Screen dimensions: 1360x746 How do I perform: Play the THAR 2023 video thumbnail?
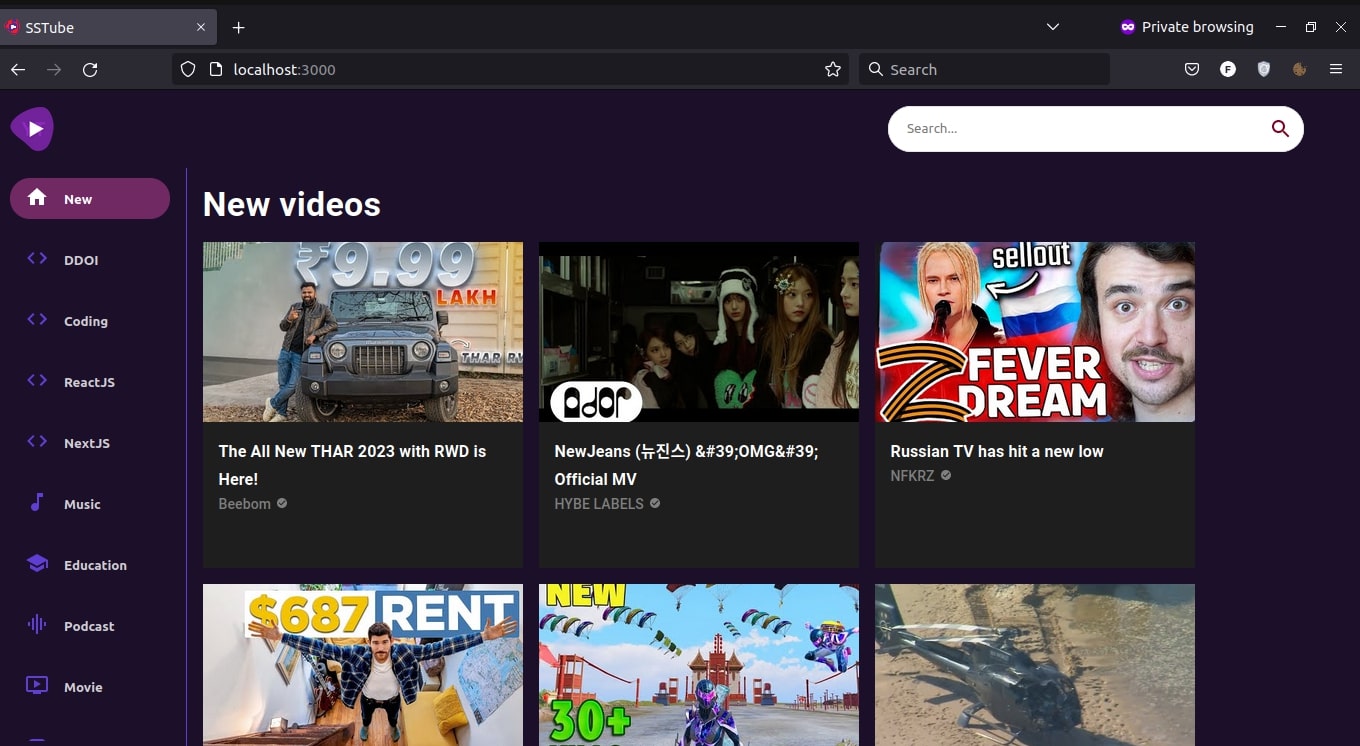tap(363, 332)
